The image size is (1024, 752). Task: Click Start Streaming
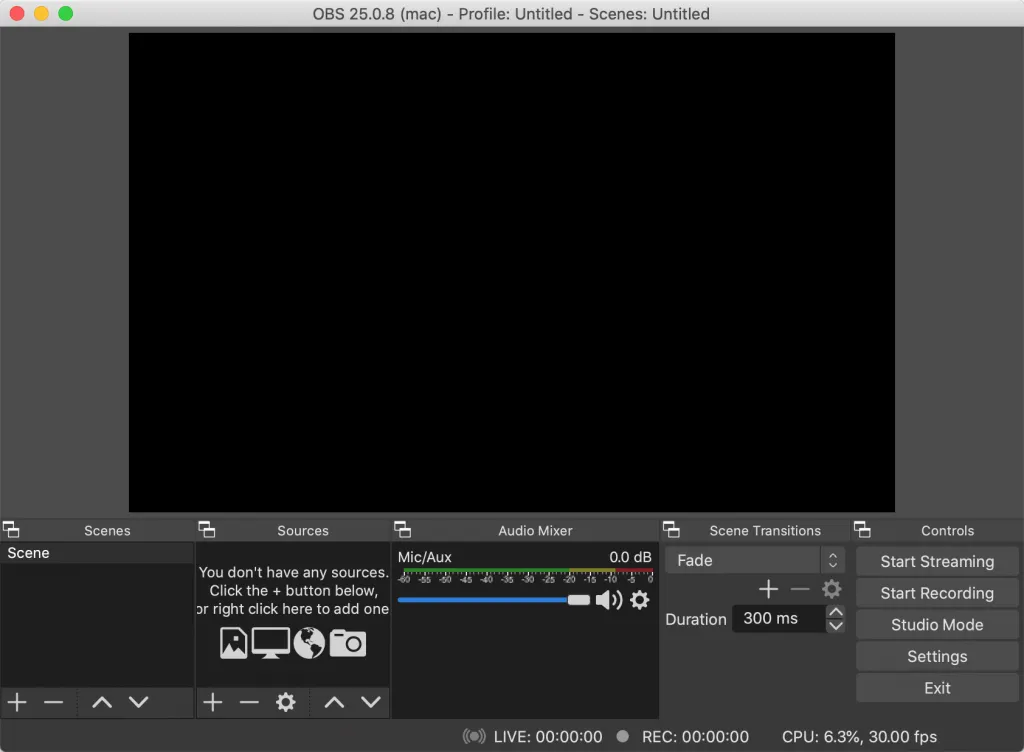coord(936,561)
